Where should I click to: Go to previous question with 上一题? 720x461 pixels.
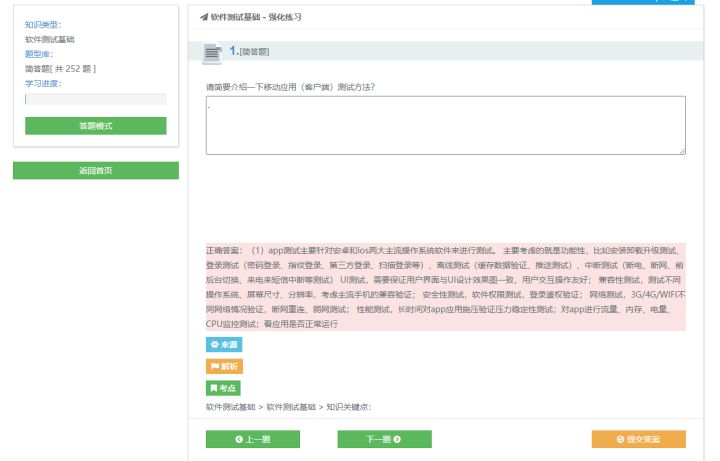tap(253, 439)
